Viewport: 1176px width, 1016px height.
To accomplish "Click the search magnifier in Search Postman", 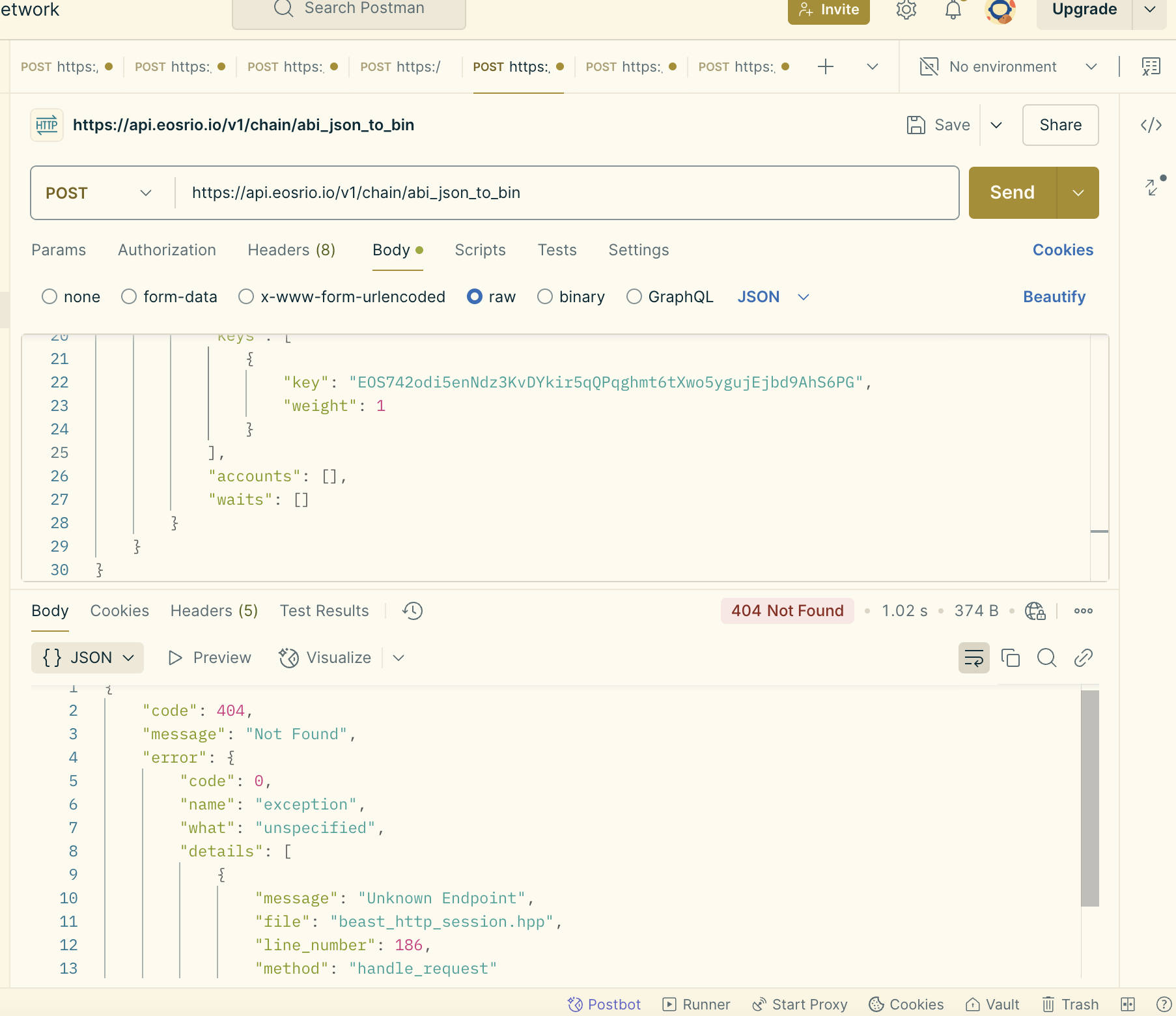I will click(283, 8).
